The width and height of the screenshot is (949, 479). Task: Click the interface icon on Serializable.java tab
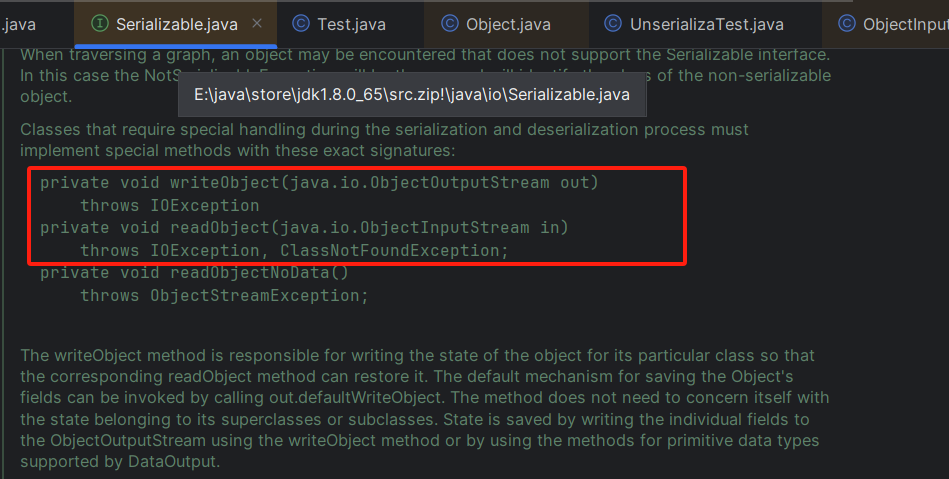[99, 24]
